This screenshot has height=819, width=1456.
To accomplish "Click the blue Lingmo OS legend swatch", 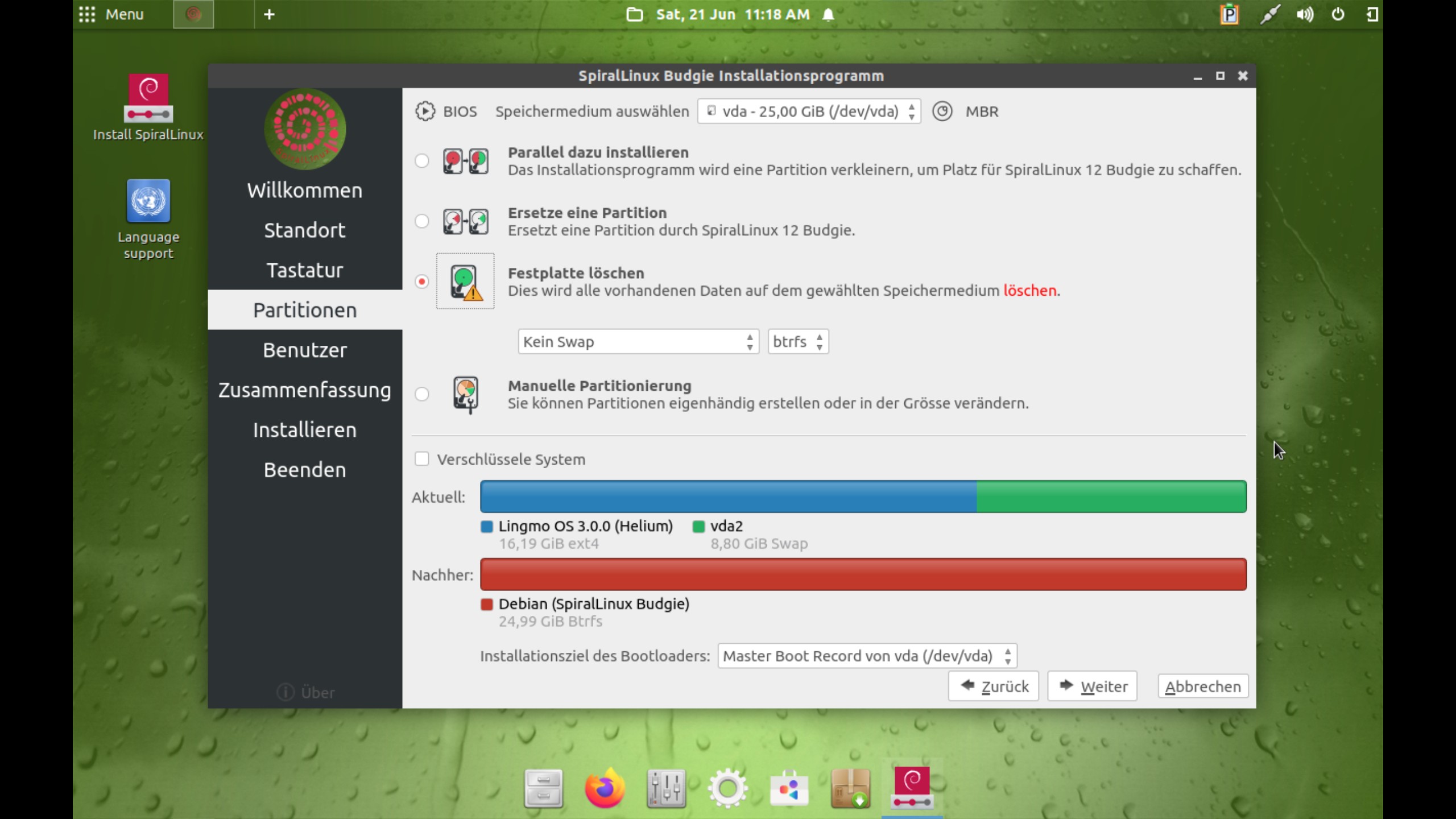I will click(x=487, y=527).
